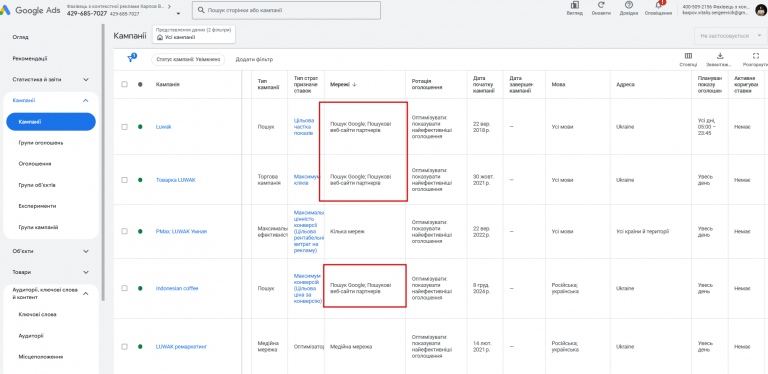Click the green status dot for LUWAK ремаркетинг
768x374 pixels.
(140, 347)
